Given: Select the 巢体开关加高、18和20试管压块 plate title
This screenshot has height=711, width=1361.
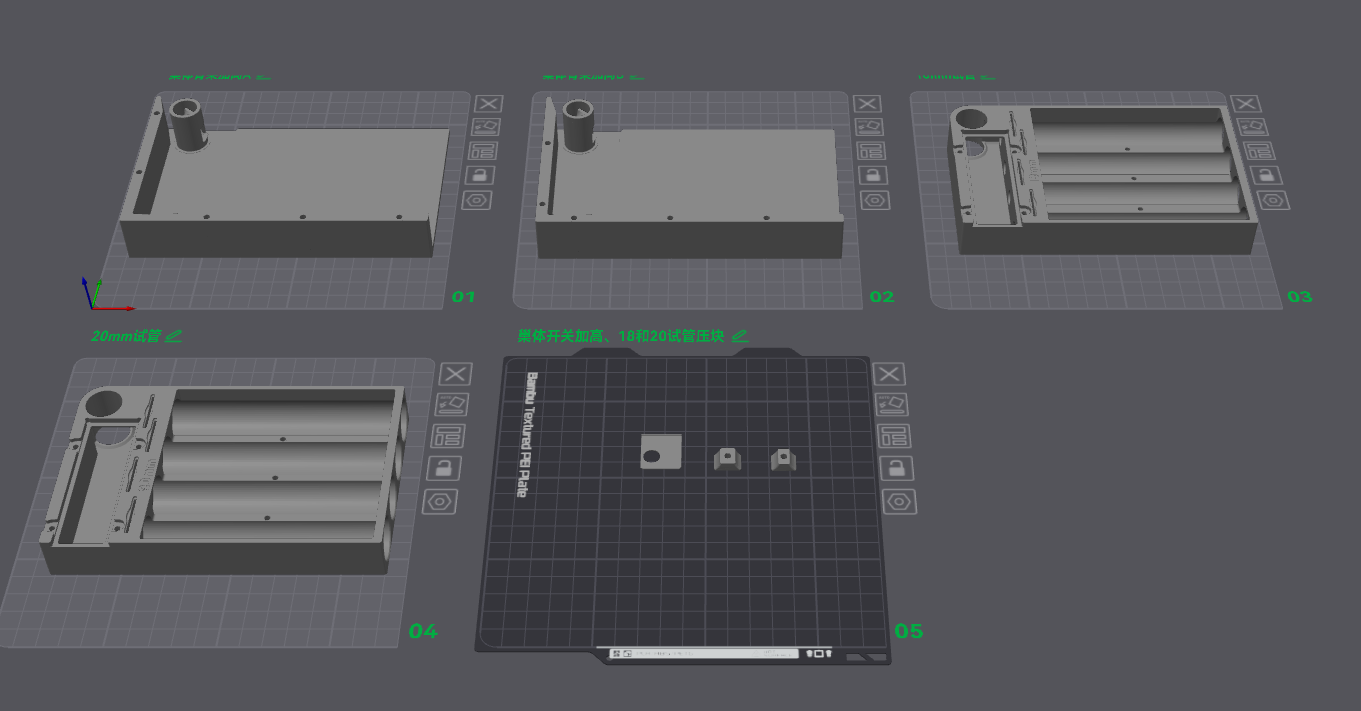Looking at the screenshot, I should click(x=620, y=336).
